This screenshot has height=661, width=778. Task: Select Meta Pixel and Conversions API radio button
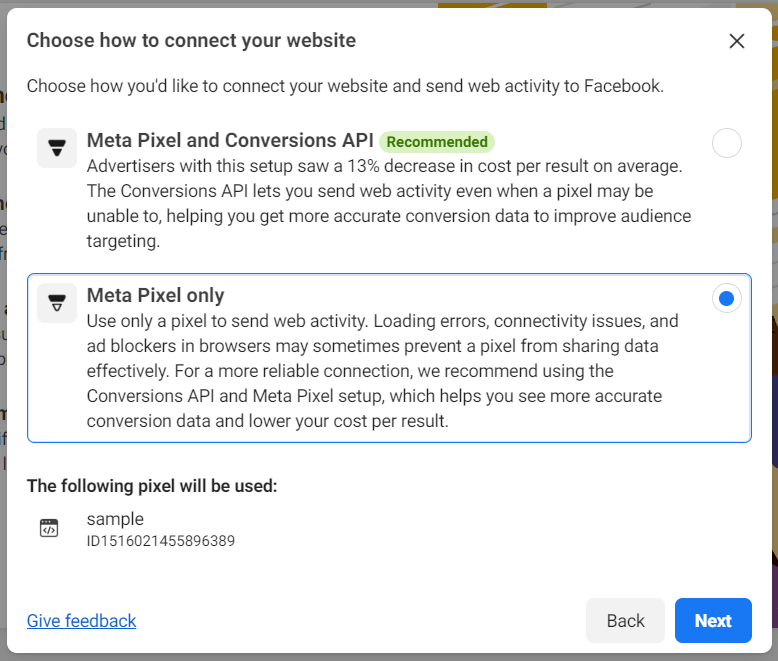click(726, 144)
